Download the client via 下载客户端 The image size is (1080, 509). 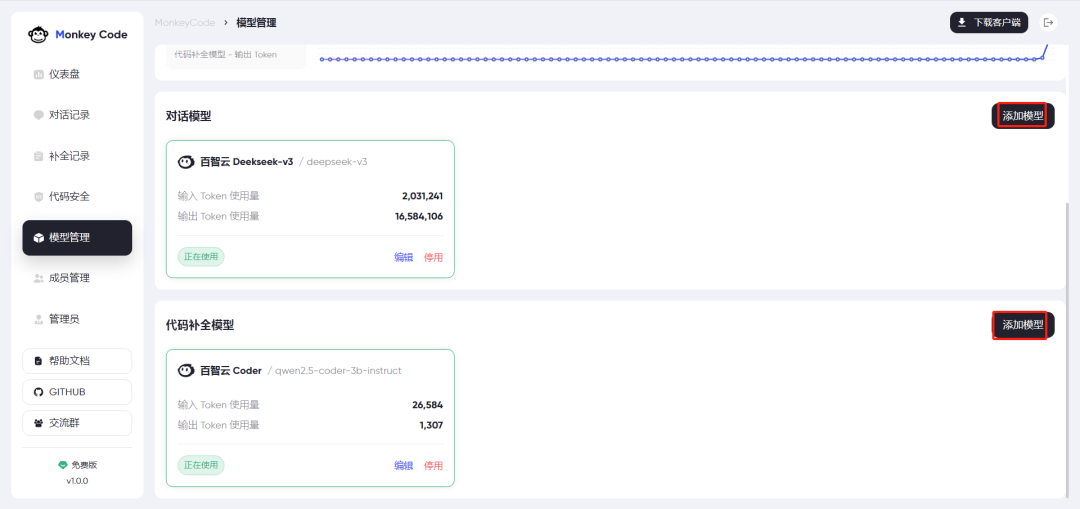pos(988,23)
